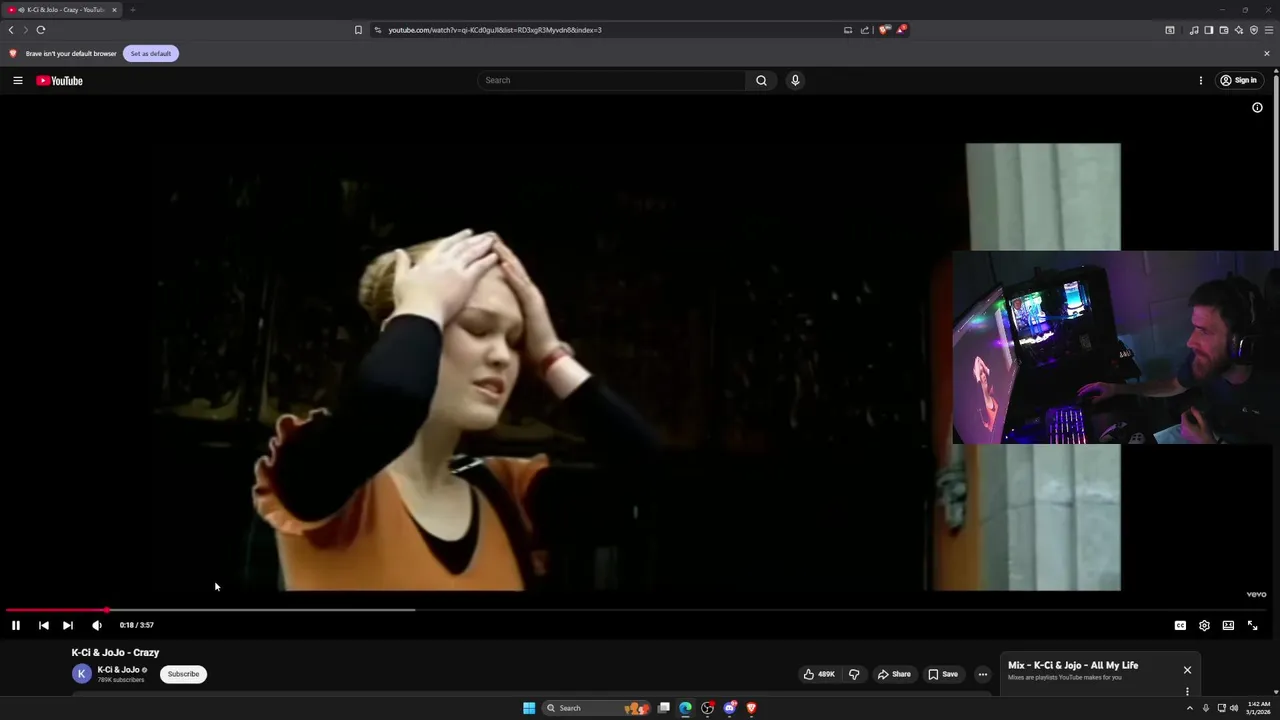The height and width of the screenshot is (720, 1280).
Task: Open Brave browser from taskbar
Action: [x=751, y=708]
